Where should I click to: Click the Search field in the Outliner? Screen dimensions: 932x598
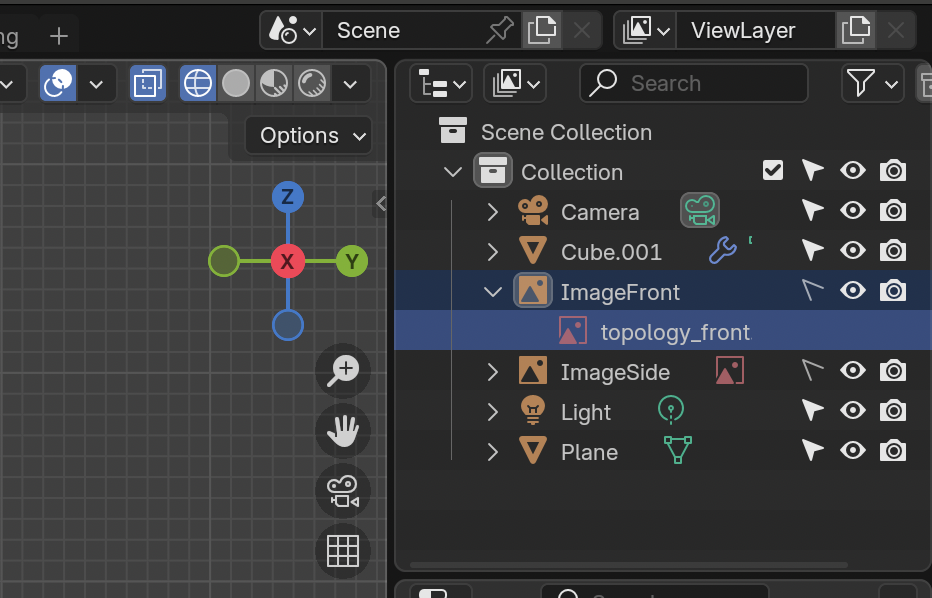(693, 83)
